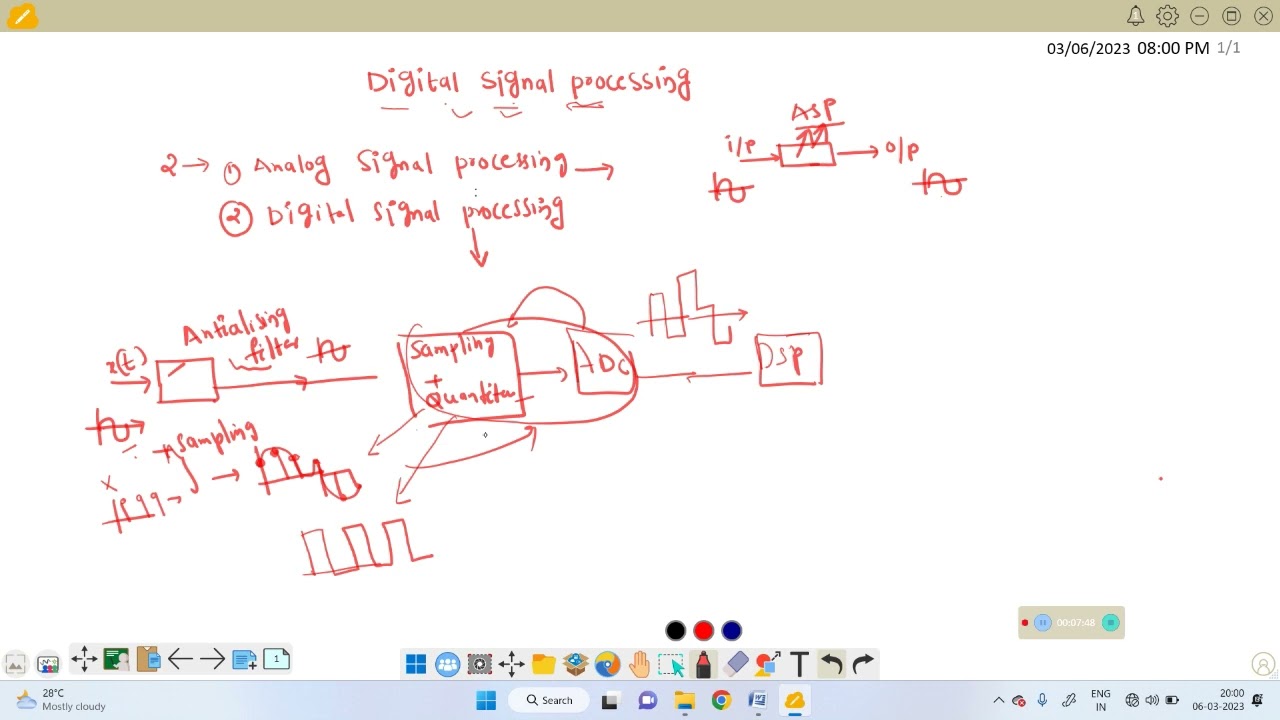The height and width of the screenshot is (720, 1280).
Task: Open the Windows Start menu on taskbar
Action: (x=486, y=700)
